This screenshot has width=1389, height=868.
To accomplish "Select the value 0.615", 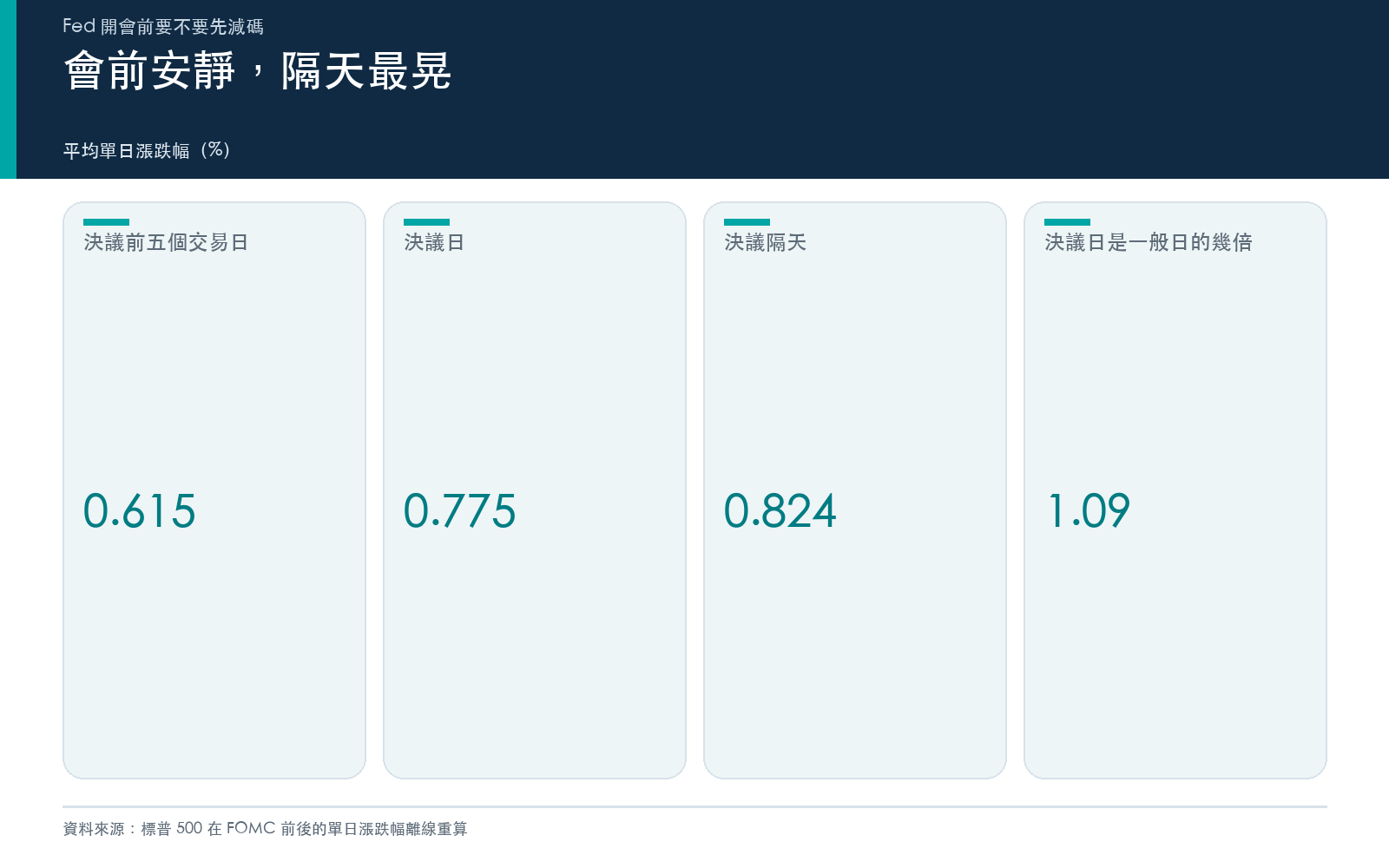I will pos(140,510).
